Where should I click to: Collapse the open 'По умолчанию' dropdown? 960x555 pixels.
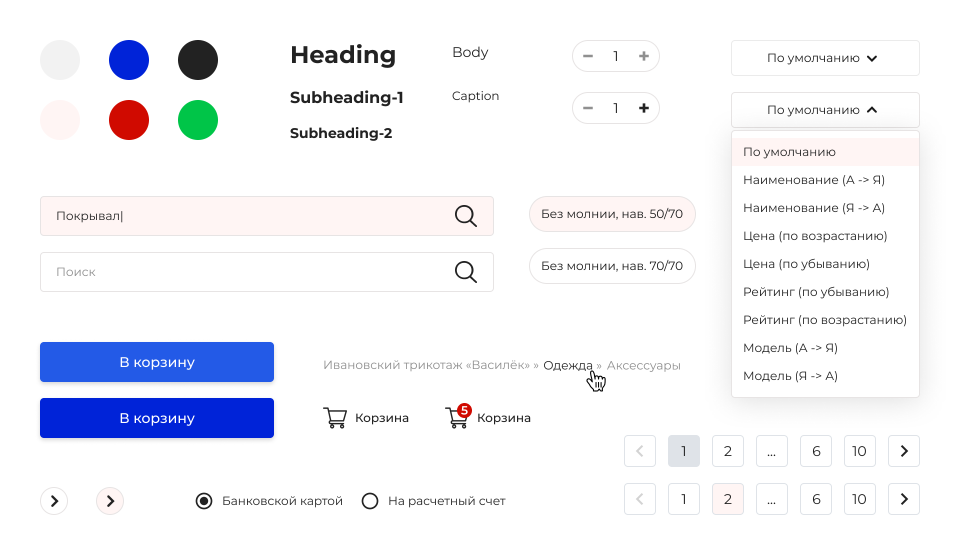coord(825,110)
